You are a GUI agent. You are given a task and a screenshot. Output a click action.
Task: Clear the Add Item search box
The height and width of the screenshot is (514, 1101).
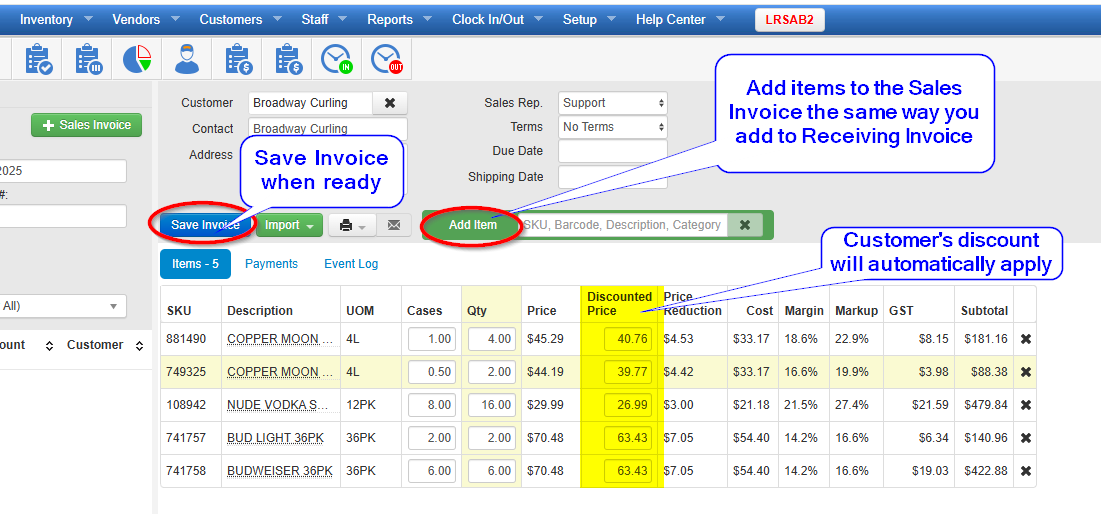coord(745,225)
